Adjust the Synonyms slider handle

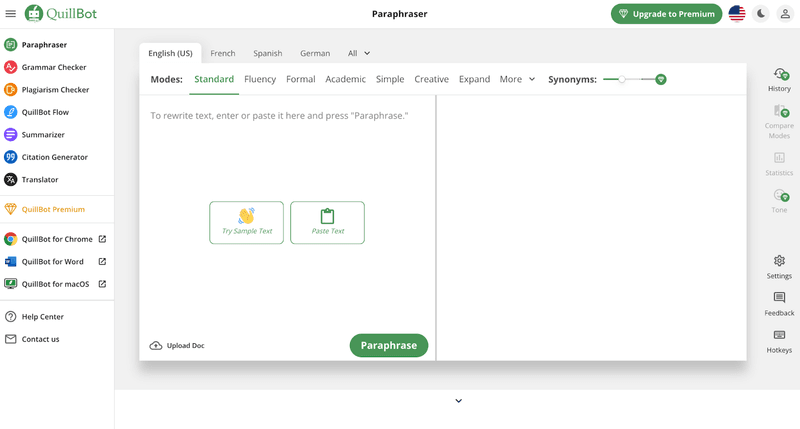tap(622, 79)
